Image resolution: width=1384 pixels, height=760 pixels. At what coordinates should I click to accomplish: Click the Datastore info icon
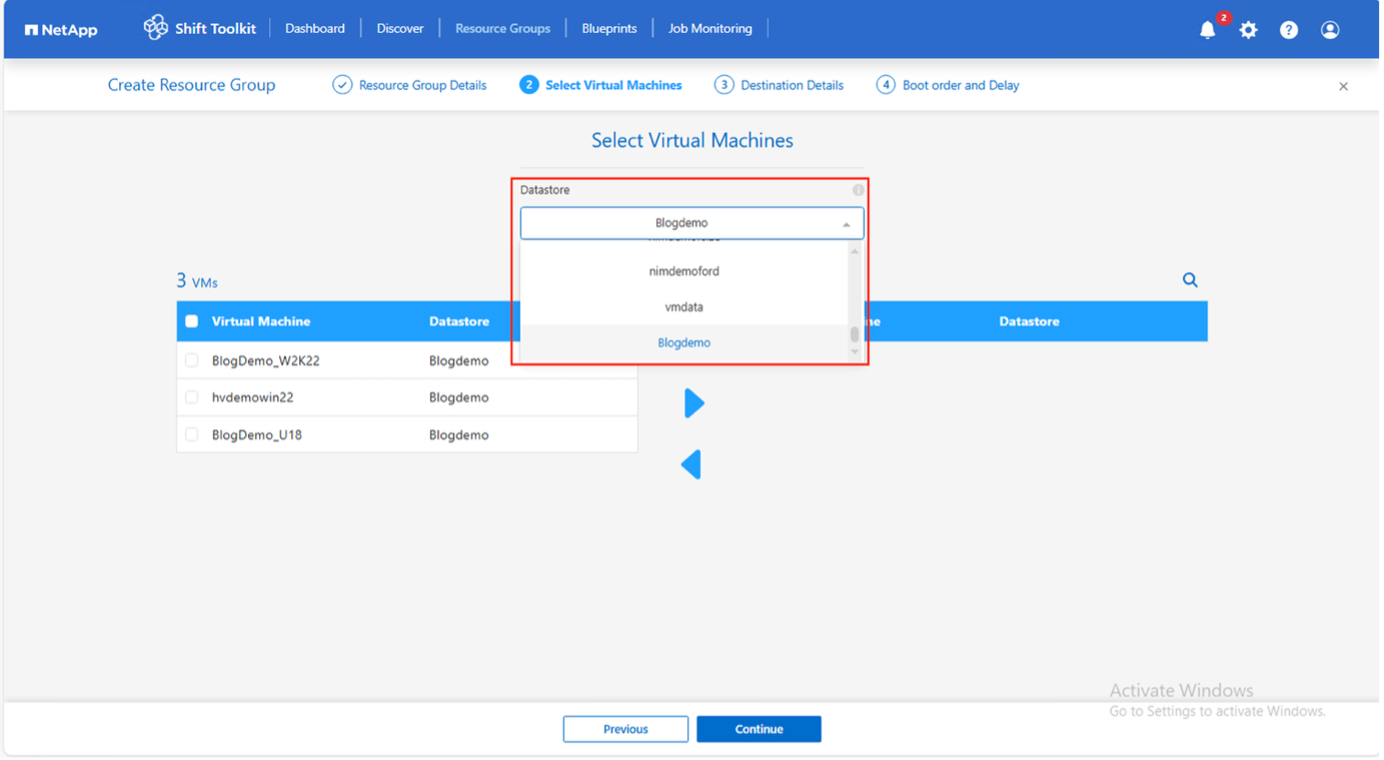pos(858,190)
